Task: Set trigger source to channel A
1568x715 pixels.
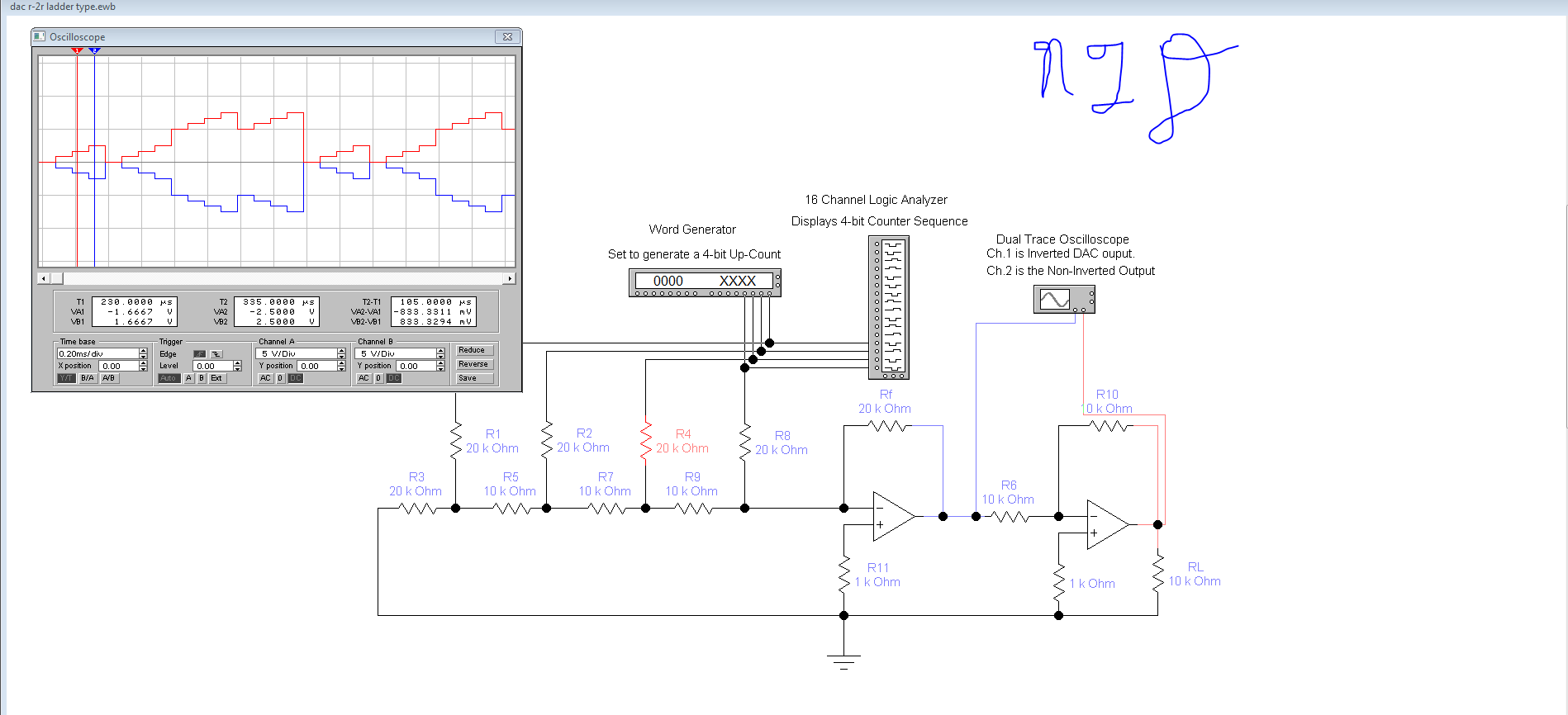Action: (x=188, y=378)
